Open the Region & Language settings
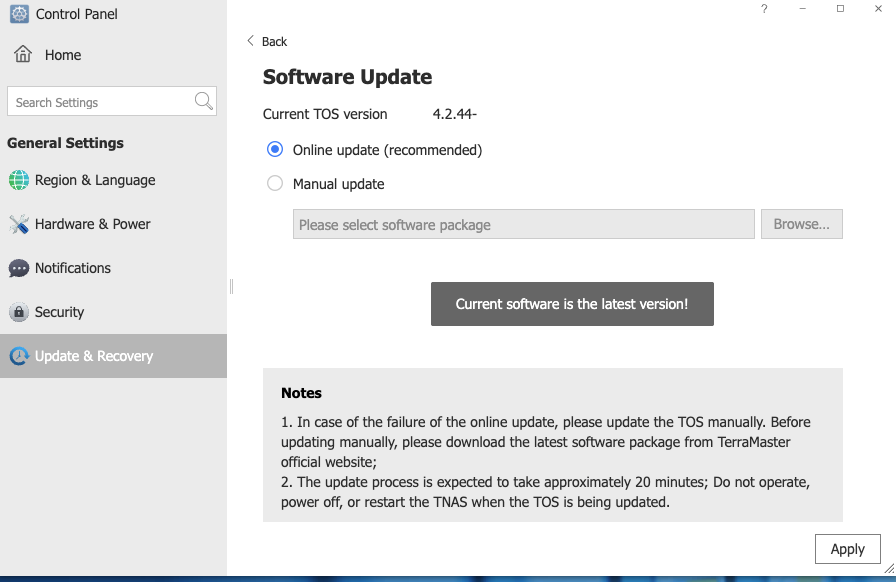The height and width of the screenshot is (582, 896). pos(113,180)
